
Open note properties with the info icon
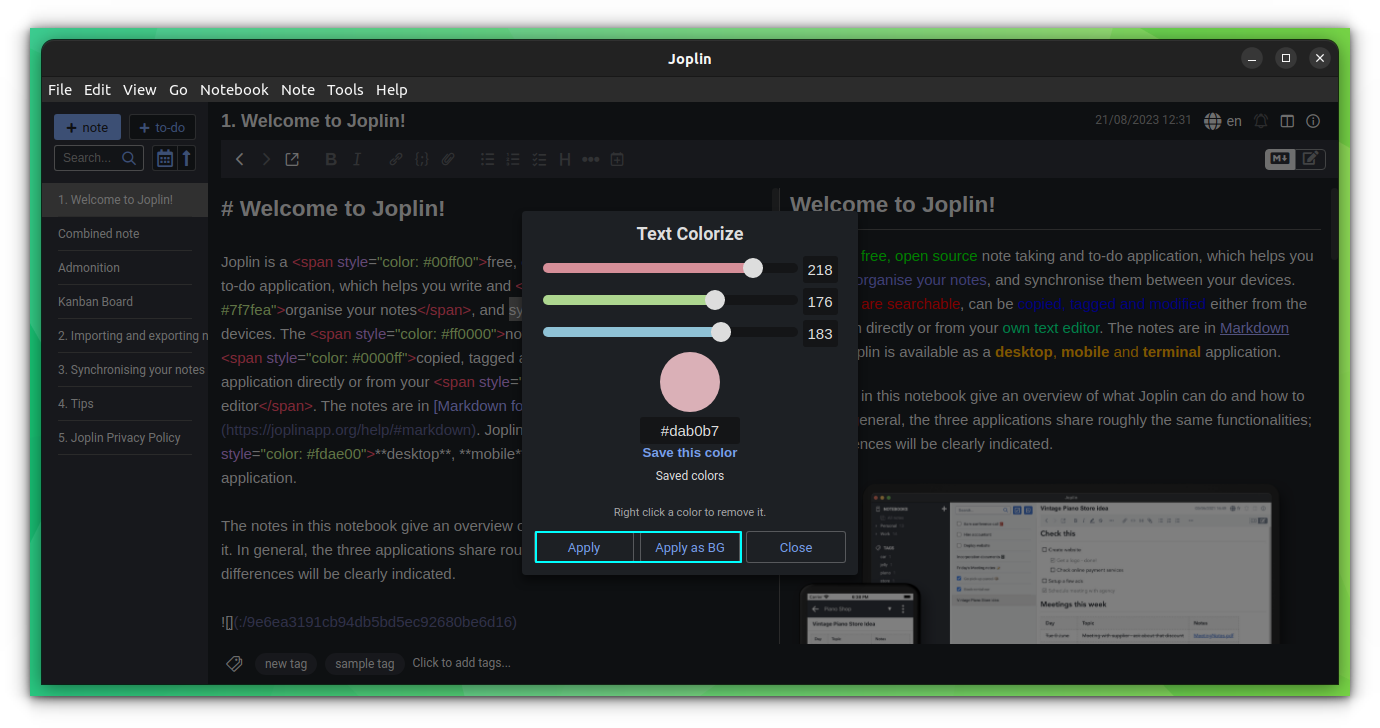click(1313, 120)
